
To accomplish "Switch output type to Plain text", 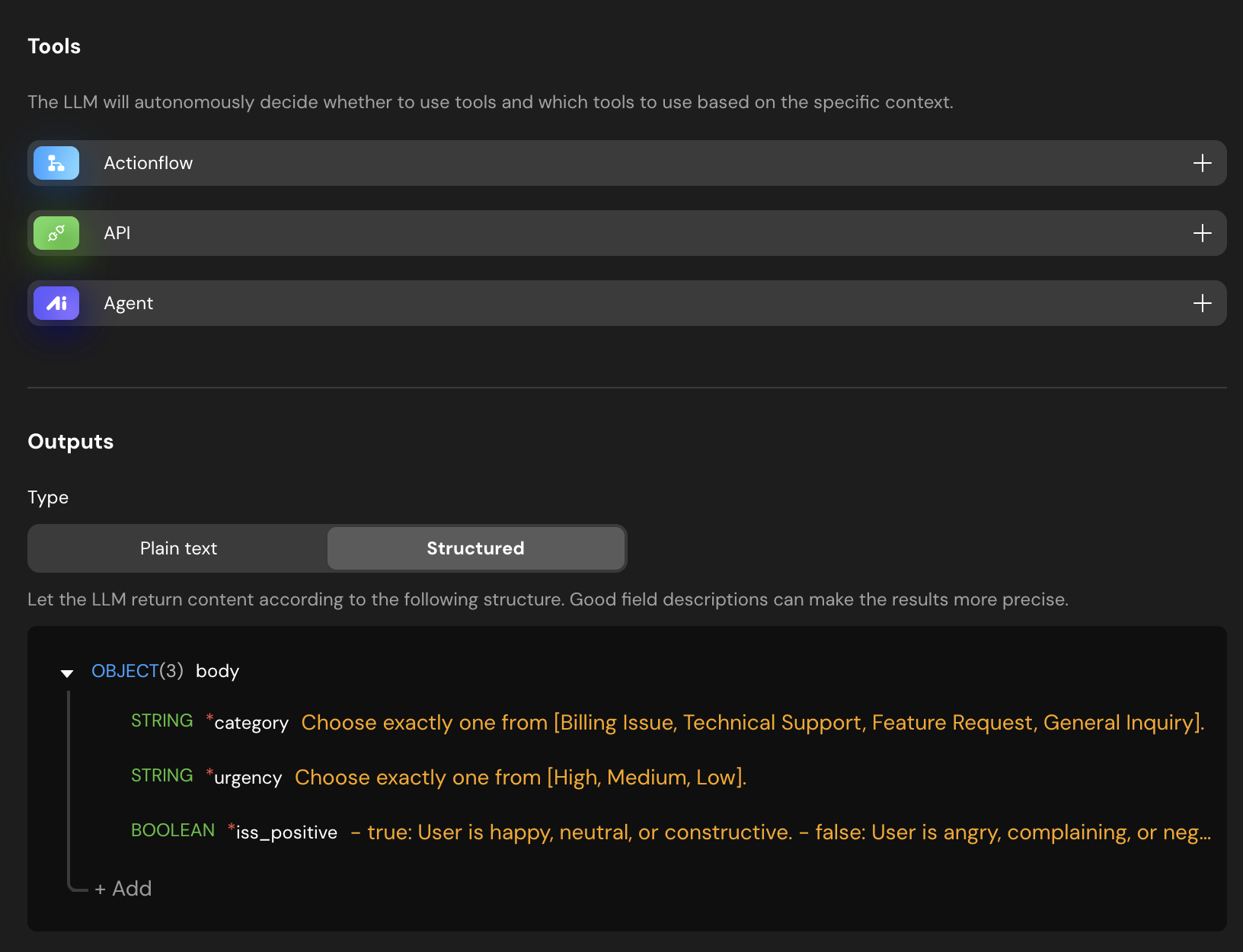I will 178,548.
